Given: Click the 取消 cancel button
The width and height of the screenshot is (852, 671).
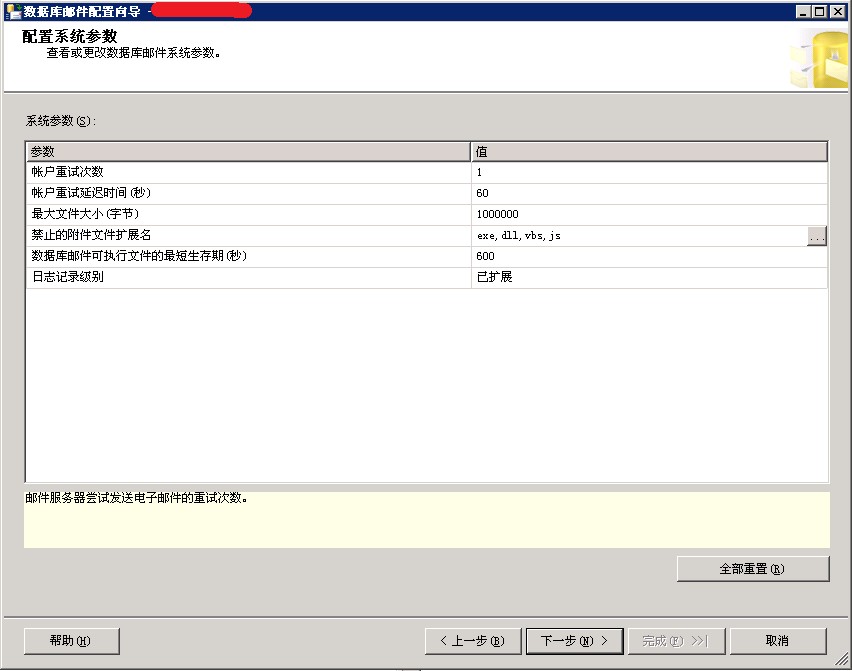Looking at the screenshot, I should click(x=779, y=641).
